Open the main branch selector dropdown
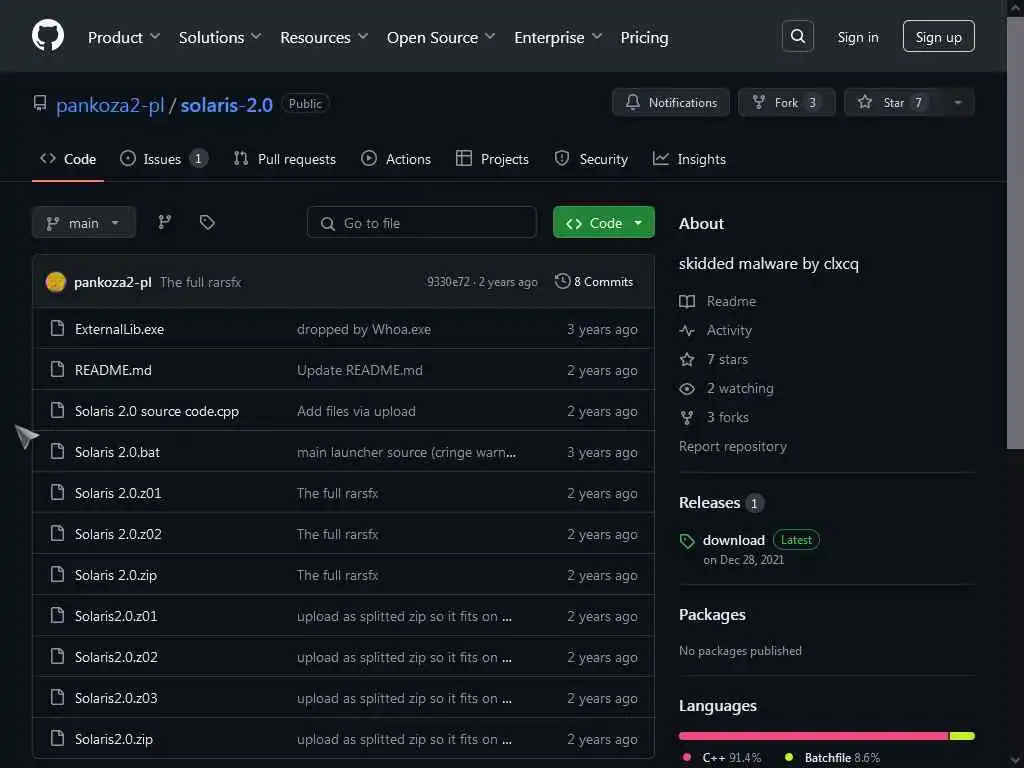This screenshot has width=1024, height=768. click(84, 223)
